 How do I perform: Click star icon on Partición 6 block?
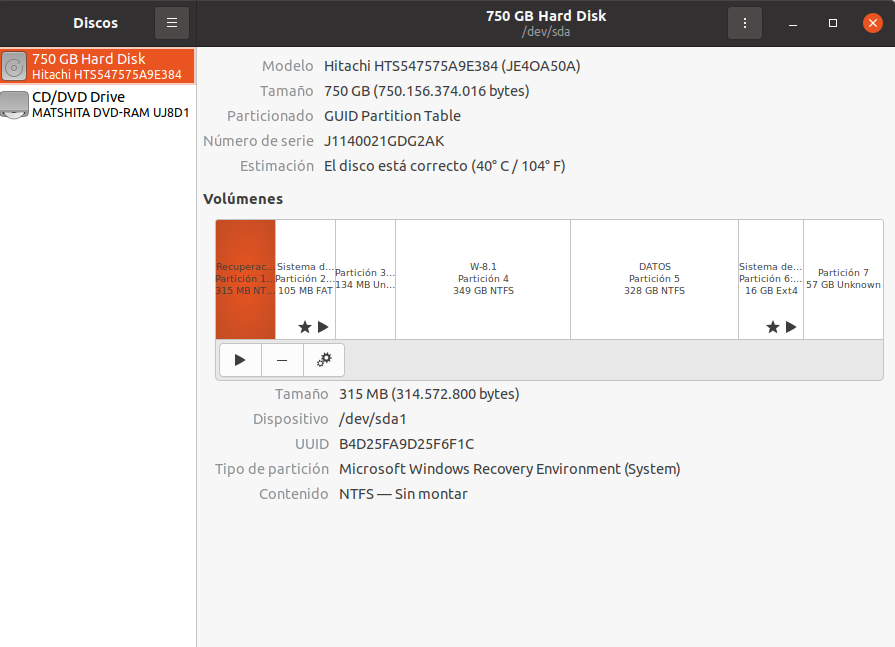773,327
